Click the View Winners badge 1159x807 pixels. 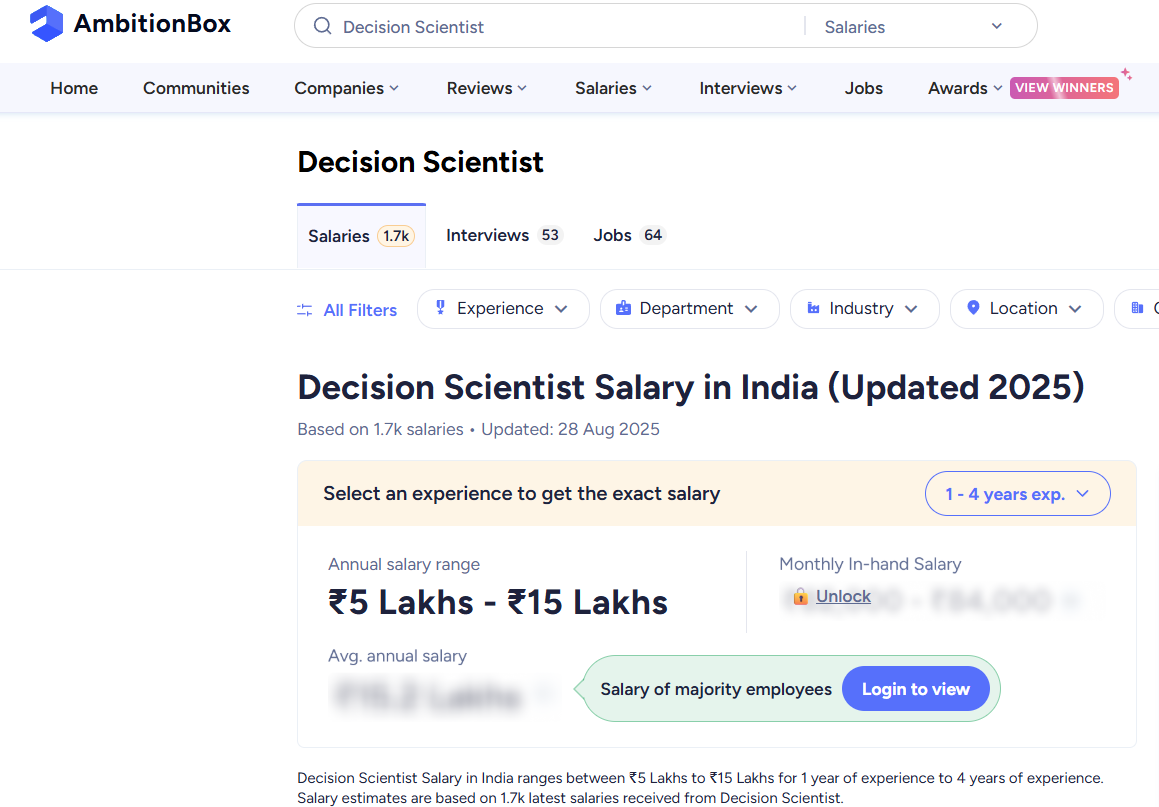(1064, 87)
